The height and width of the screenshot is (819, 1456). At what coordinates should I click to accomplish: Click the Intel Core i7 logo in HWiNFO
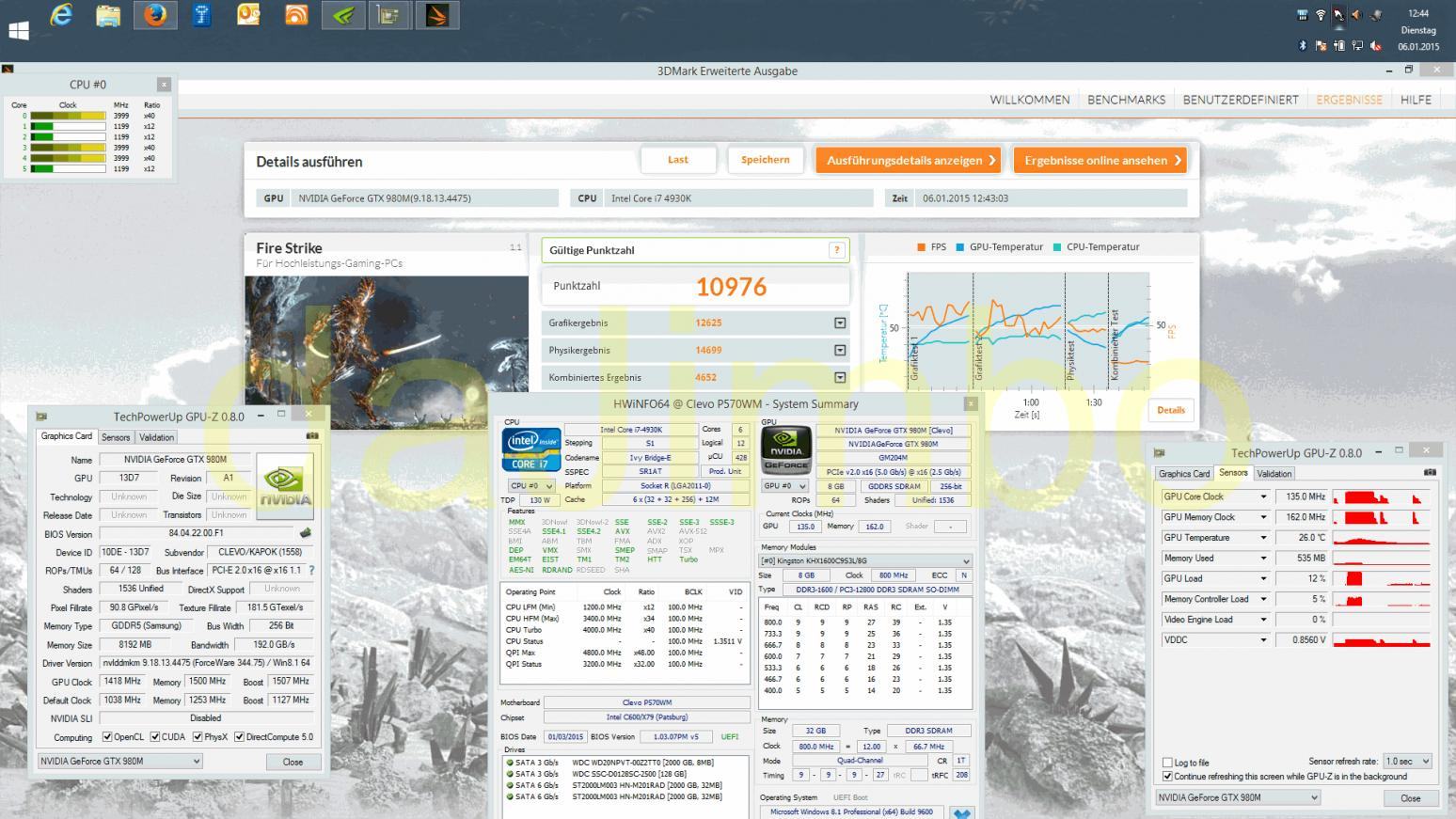(x=531, y=451)
